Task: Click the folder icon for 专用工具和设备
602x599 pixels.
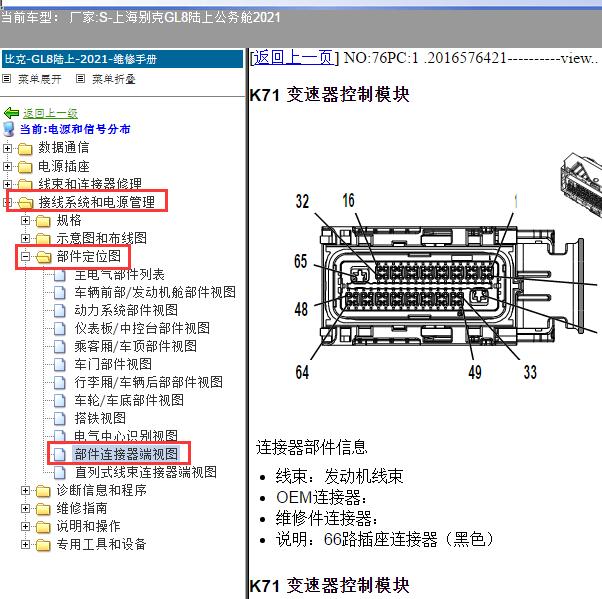Action: point(43,545)
